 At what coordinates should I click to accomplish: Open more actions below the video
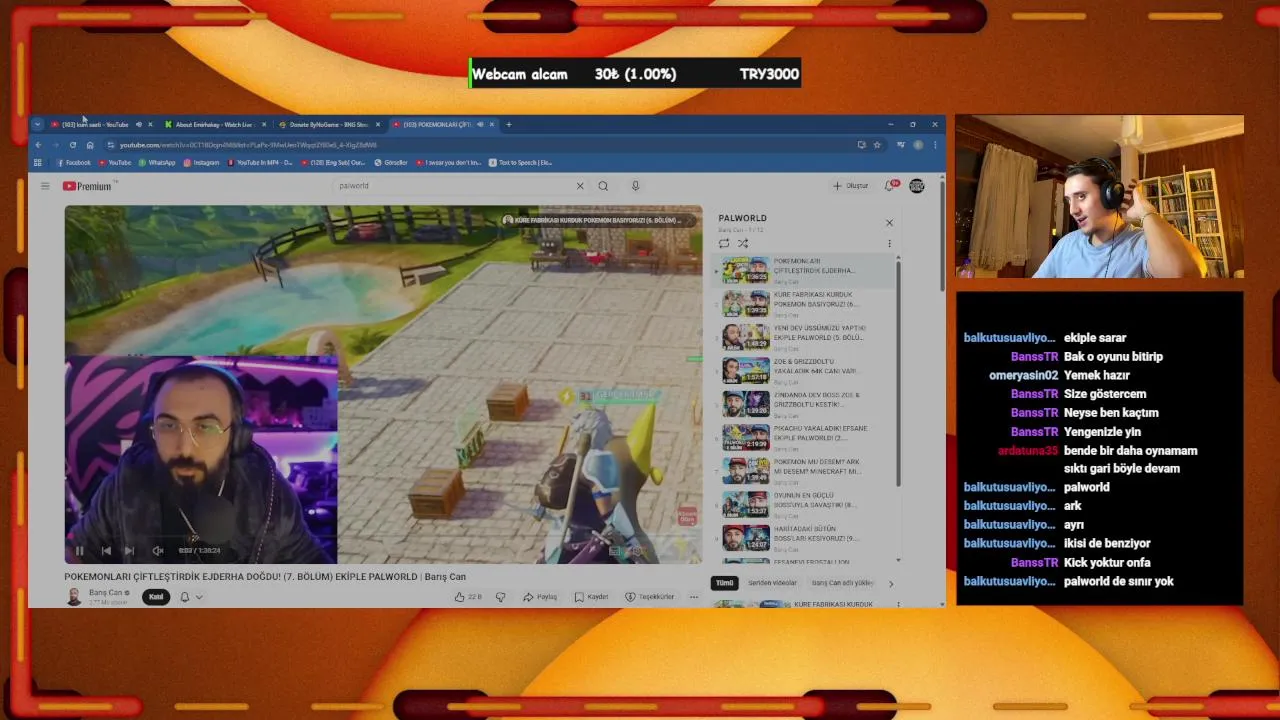(694, 597)
